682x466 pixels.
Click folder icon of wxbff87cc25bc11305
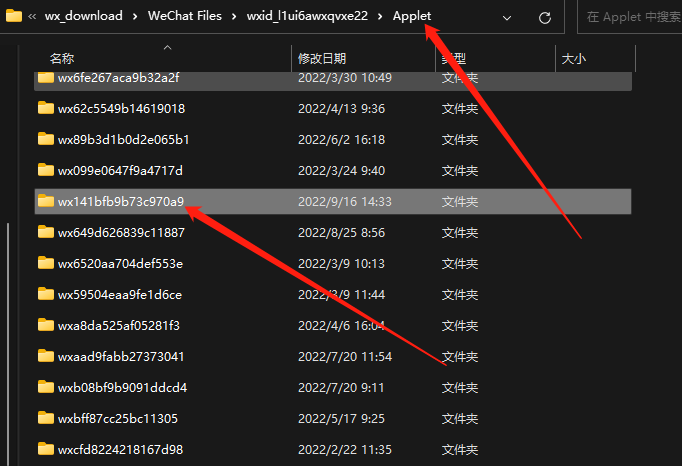[46, 418]
